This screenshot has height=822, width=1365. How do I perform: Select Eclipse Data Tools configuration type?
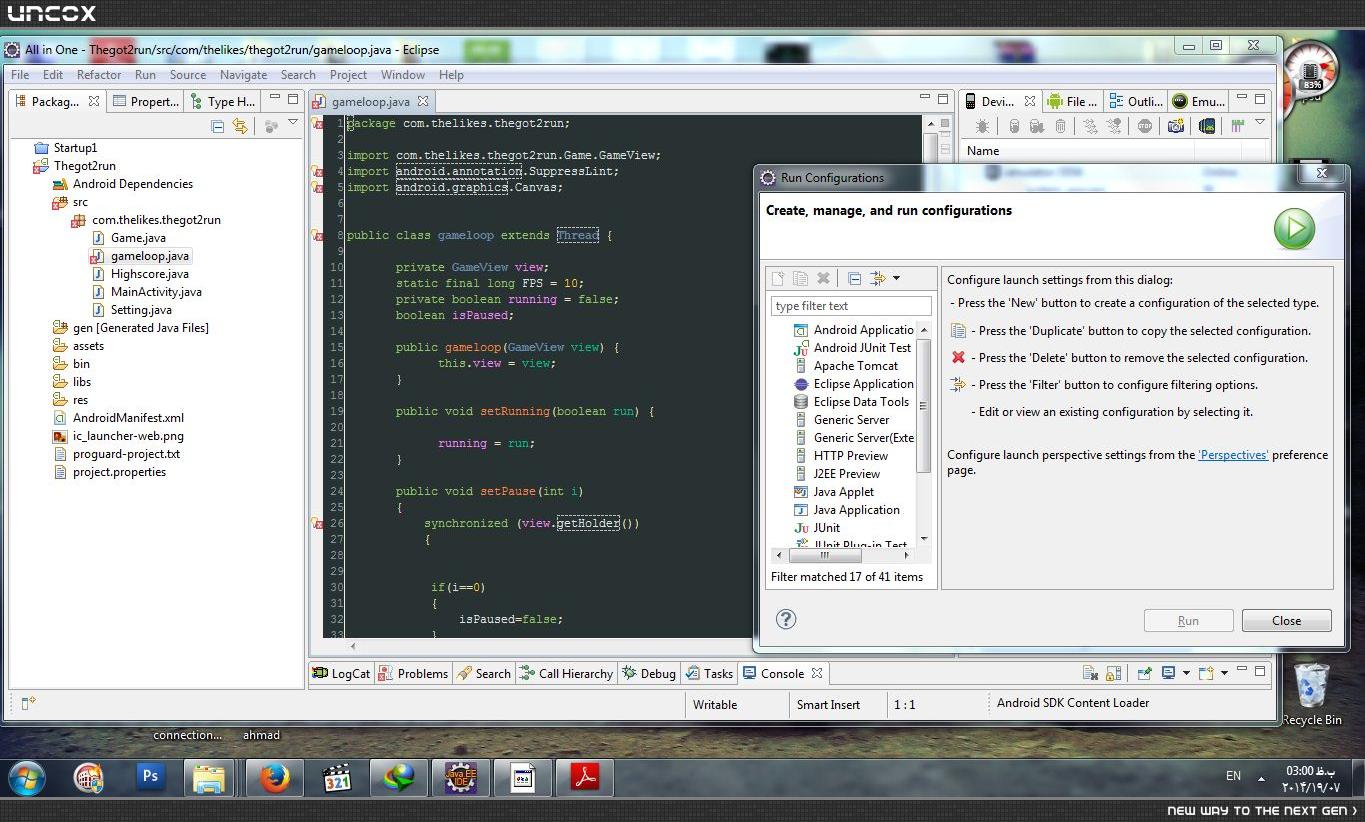(851, 401)
